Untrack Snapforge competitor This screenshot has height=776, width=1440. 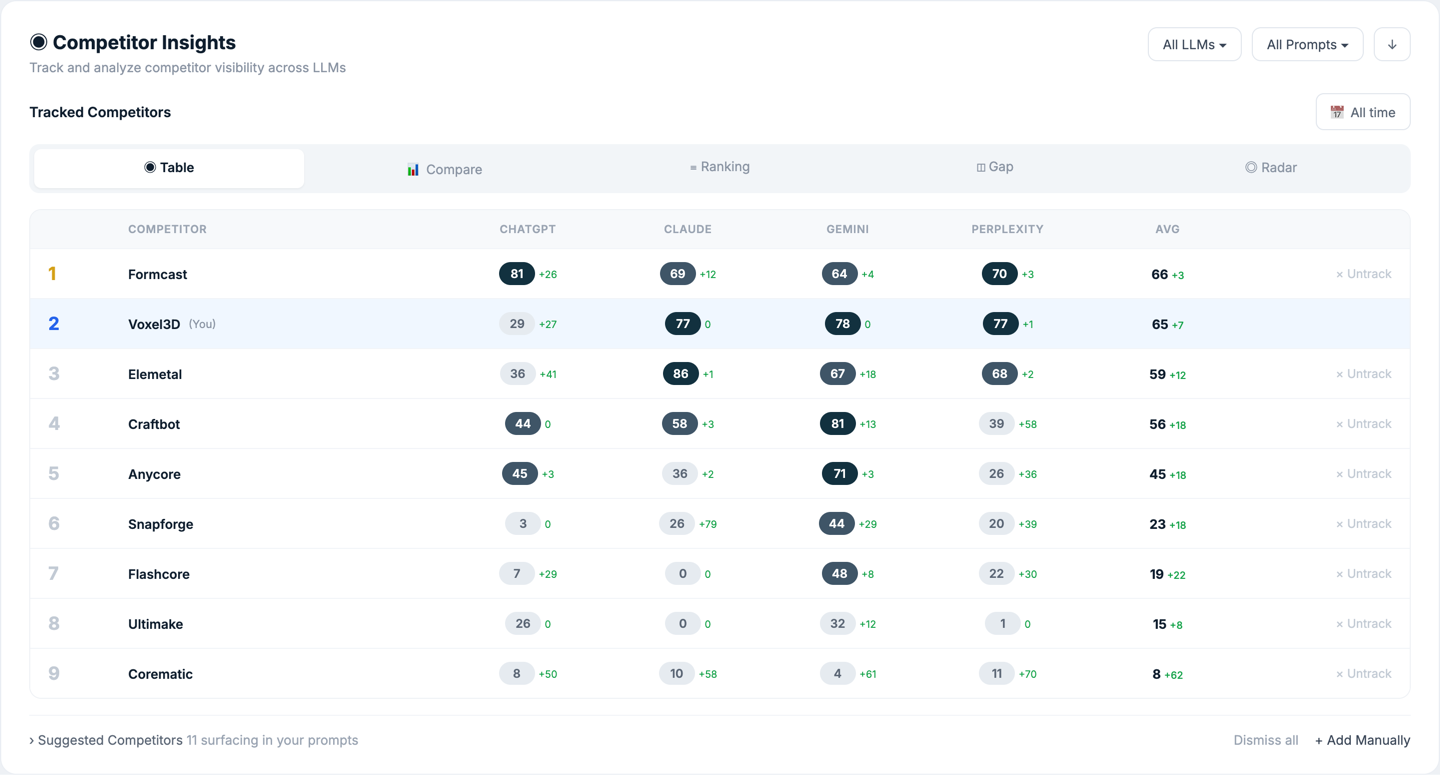tap(1364, 524)
